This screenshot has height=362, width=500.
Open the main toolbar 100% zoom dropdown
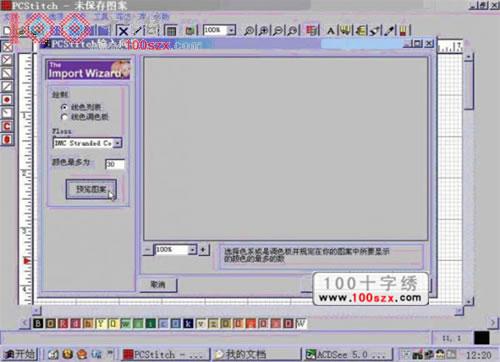(x=231, y=30)
